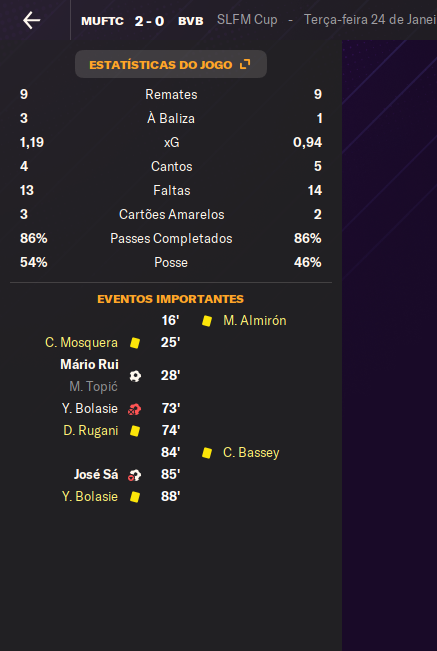Open Y. Bolasie at the 73' event
This screenshot has width=437, height=651.
tap(90, 409)
